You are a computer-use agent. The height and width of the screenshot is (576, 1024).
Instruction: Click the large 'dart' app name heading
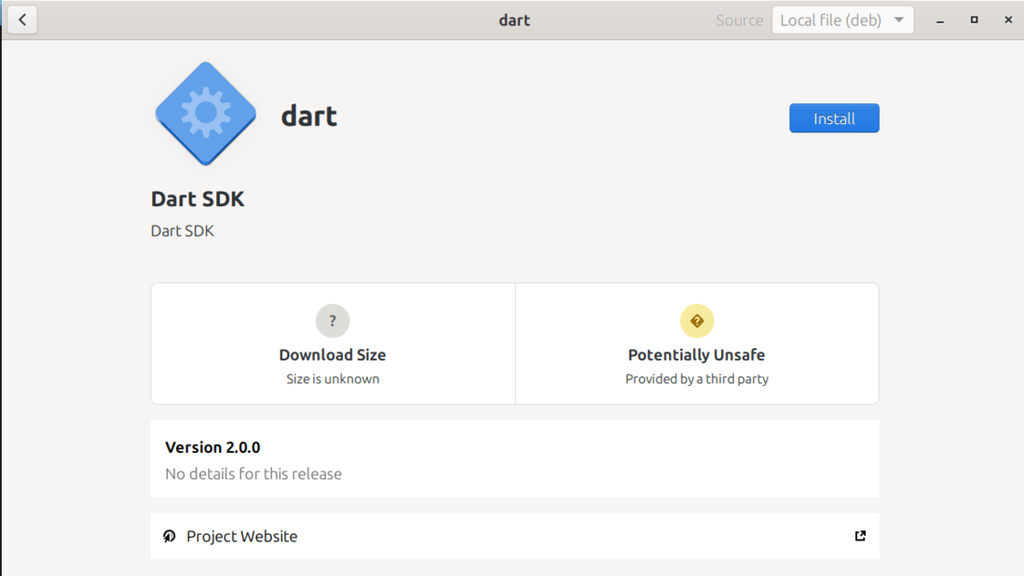(309, 116)
